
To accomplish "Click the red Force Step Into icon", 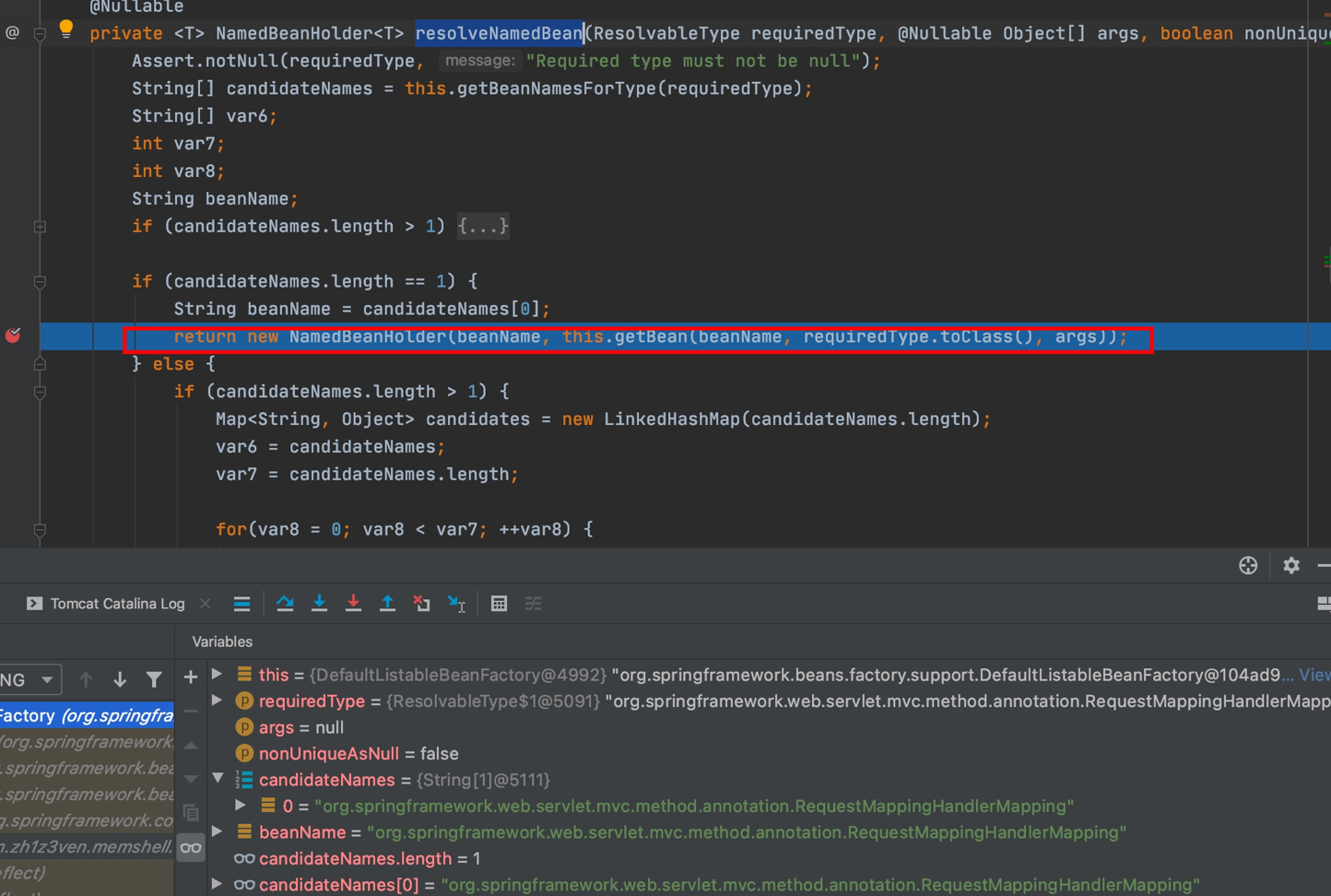I will 353,604.
